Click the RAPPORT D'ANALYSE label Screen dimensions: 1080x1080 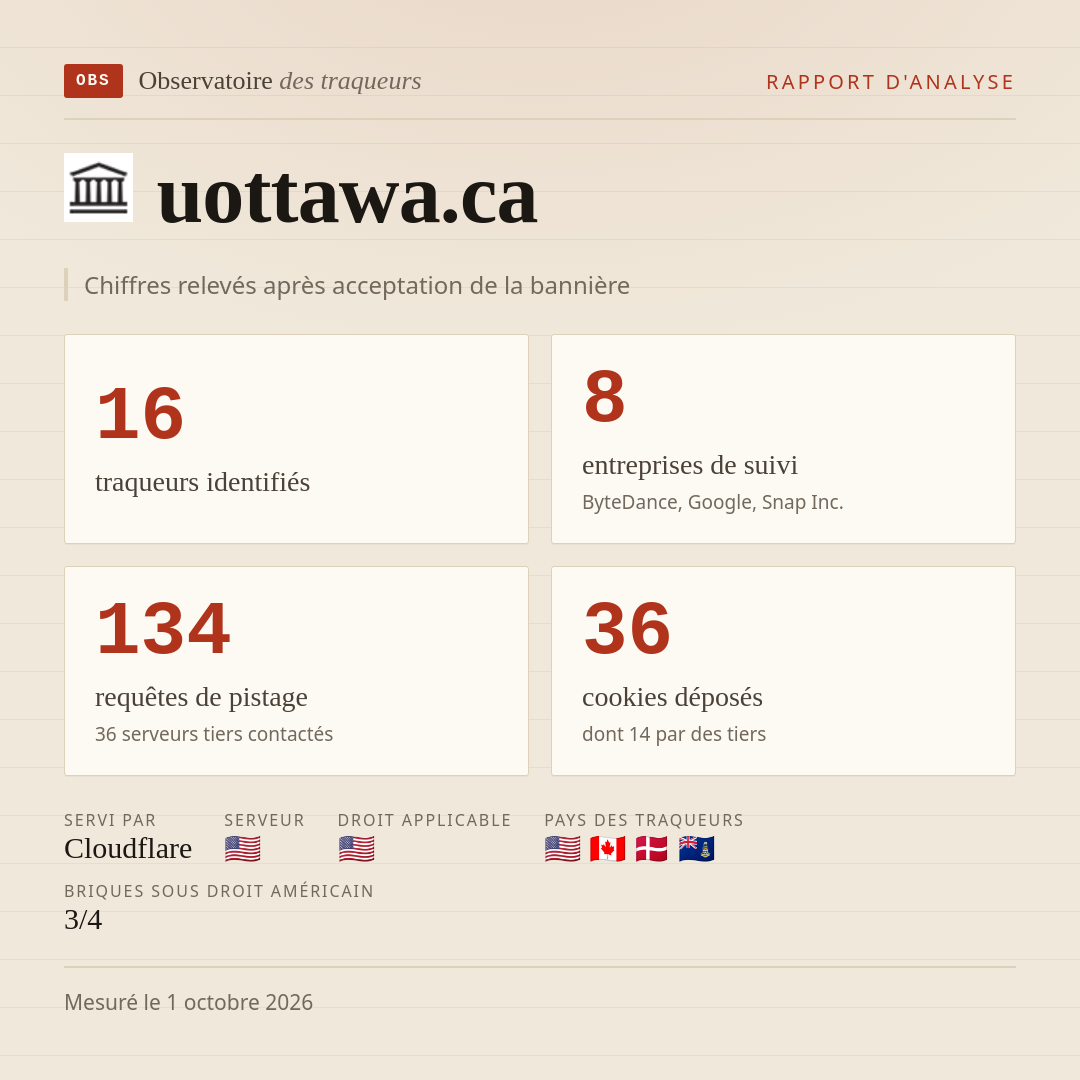(891, 82)
